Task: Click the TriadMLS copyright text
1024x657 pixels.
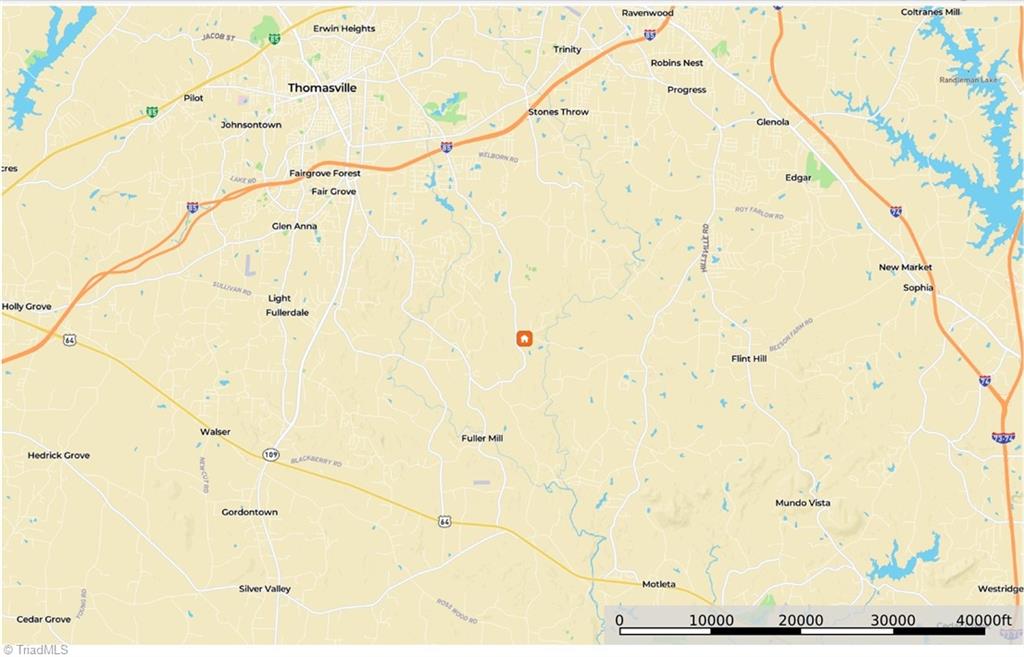Action: click(x=35, y=649)
